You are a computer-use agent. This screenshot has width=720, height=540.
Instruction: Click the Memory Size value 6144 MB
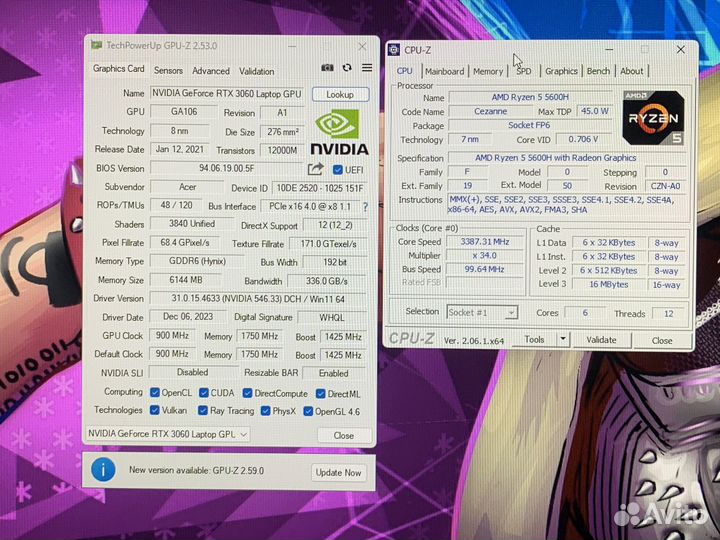point(186,280)
